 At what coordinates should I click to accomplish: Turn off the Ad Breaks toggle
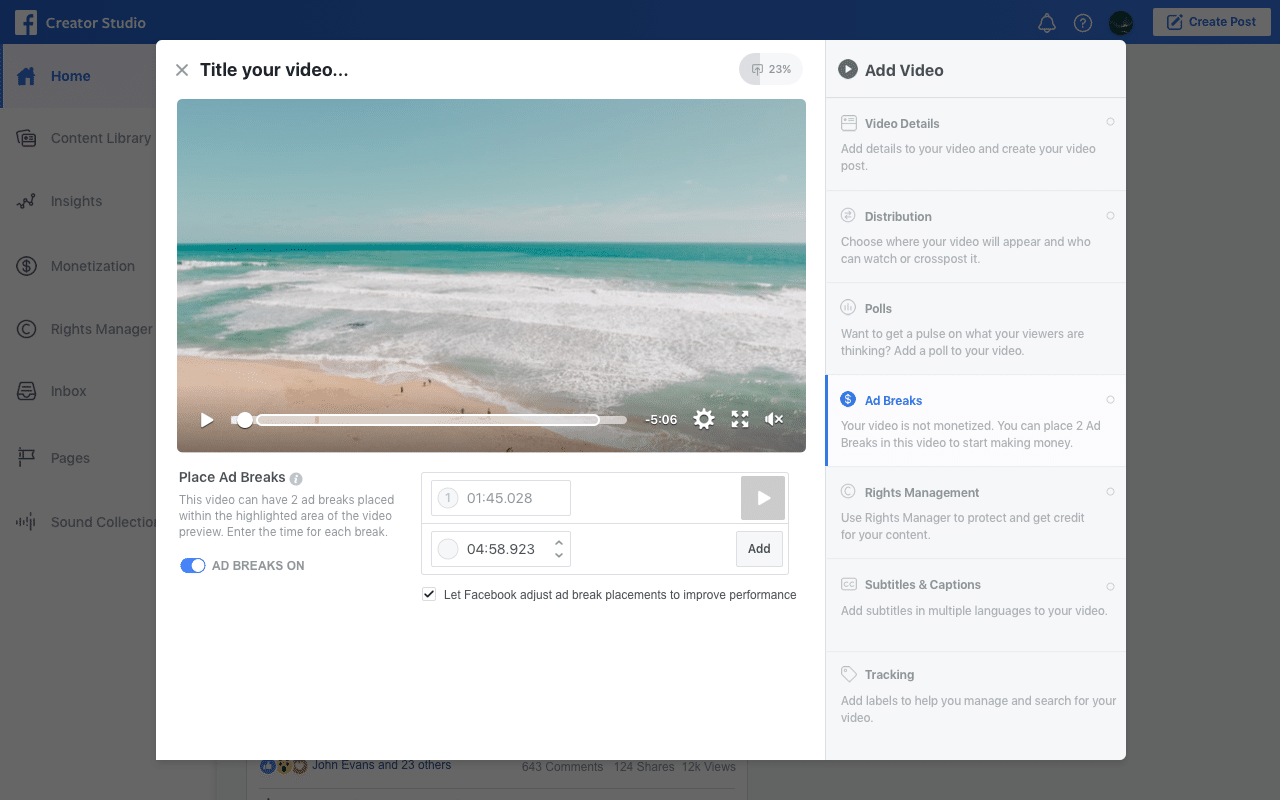192,566
